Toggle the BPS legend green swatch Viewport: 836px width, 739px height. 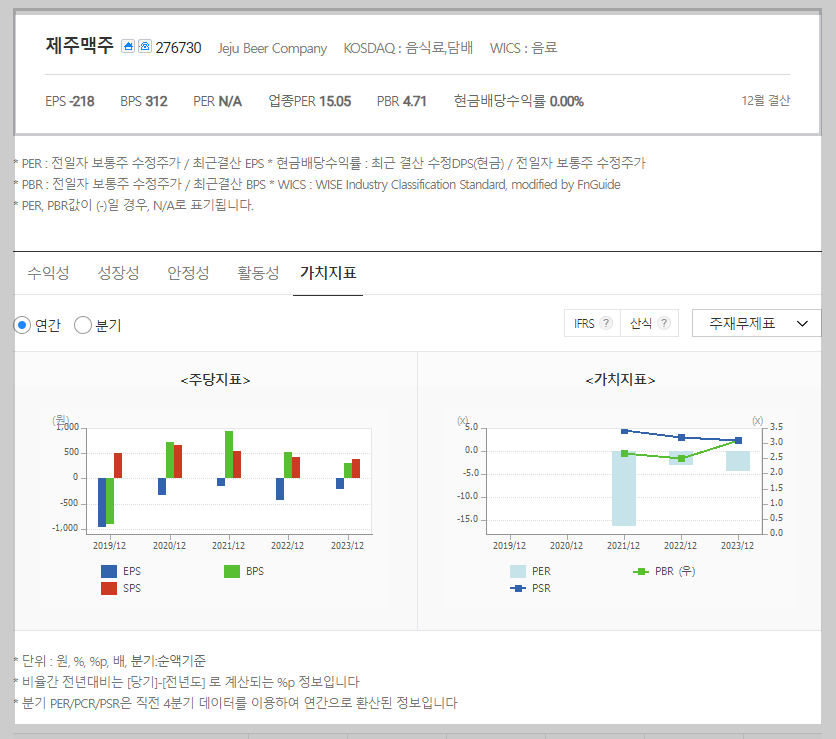[232, 572]
